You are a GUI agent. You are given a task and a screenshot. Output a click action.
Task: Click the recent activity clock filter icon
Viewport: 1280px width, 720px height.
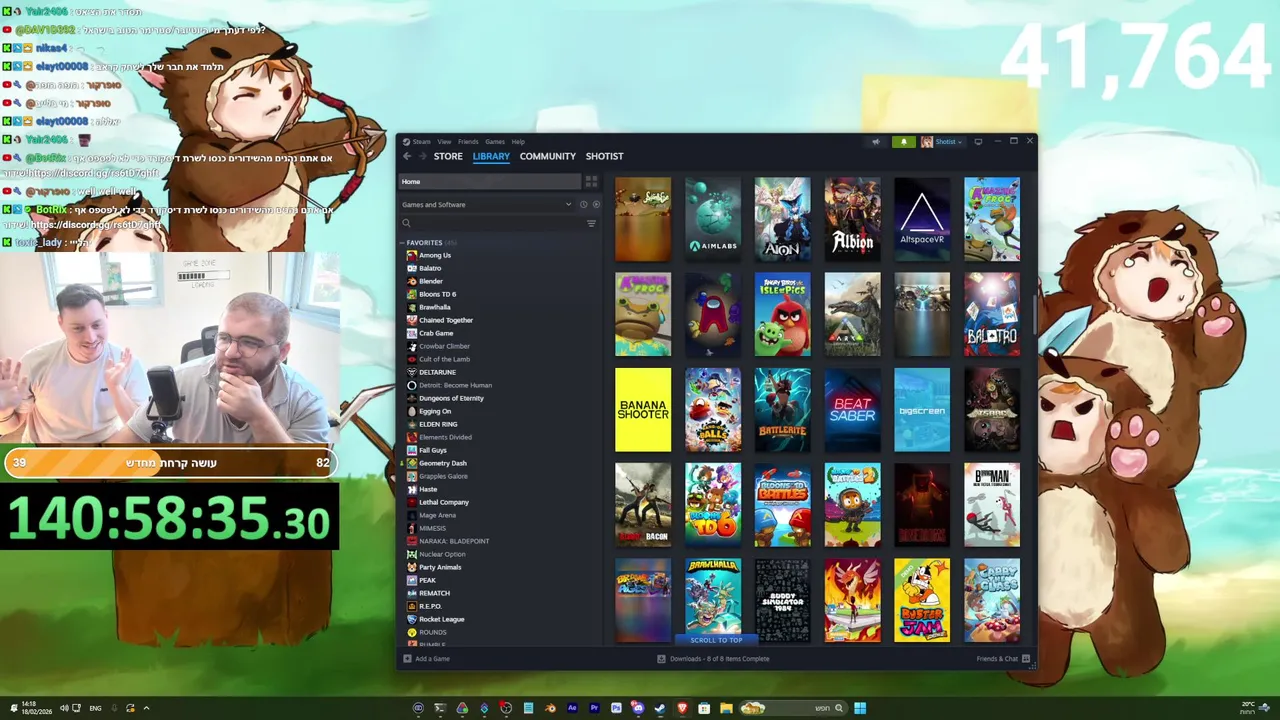point(583,204)
